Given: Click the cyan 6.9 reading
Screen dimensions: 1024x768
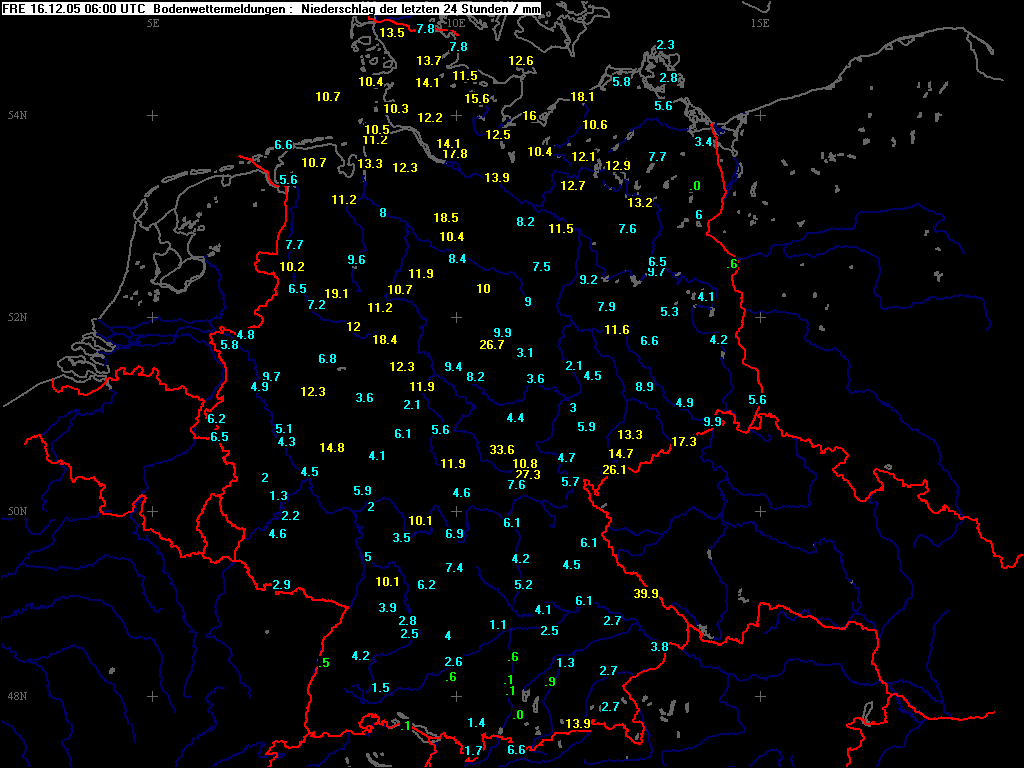Looking at the screenshot, I should 455,534.
